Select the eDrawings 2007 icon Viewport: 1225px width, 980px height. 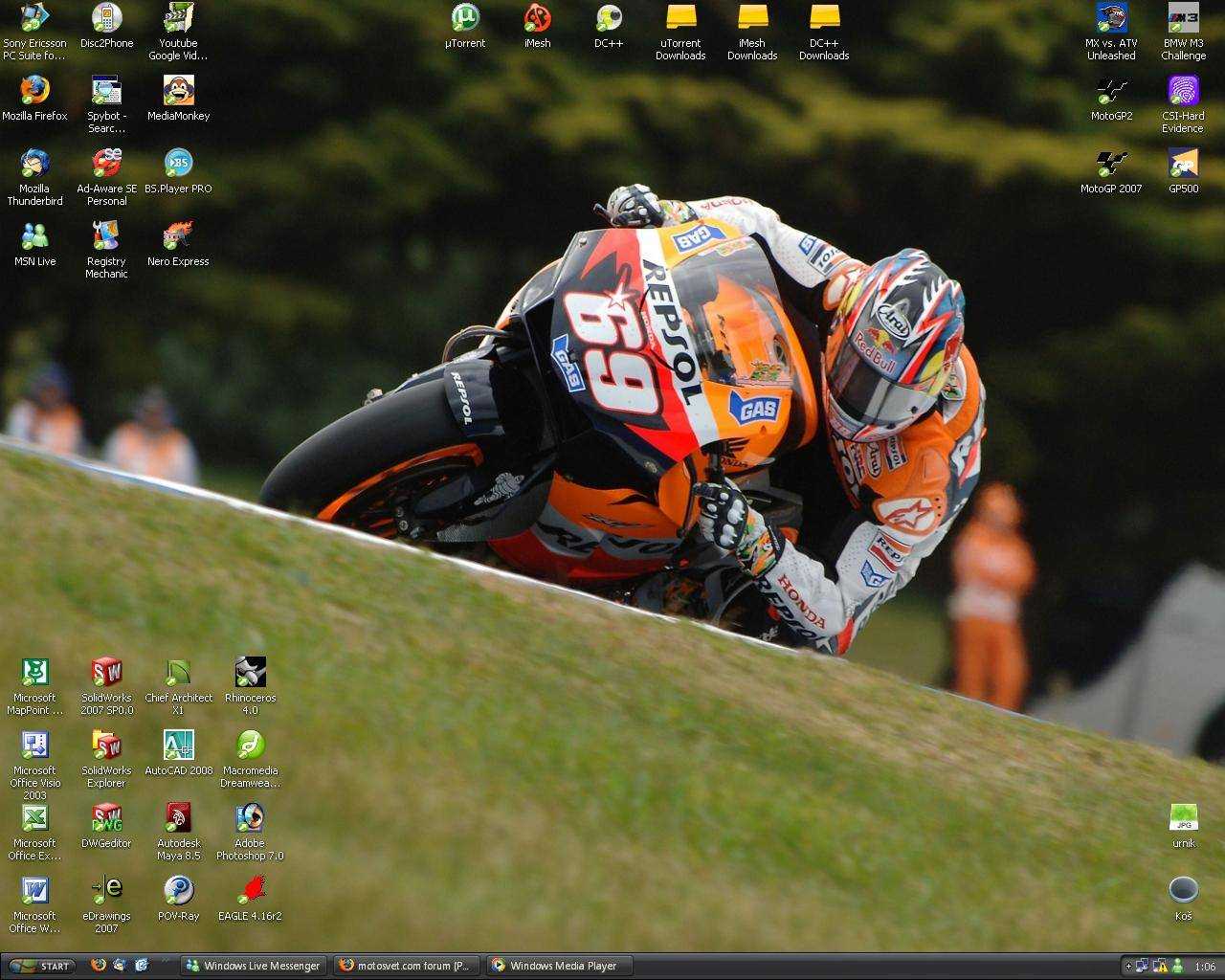[x=106, y=904]
